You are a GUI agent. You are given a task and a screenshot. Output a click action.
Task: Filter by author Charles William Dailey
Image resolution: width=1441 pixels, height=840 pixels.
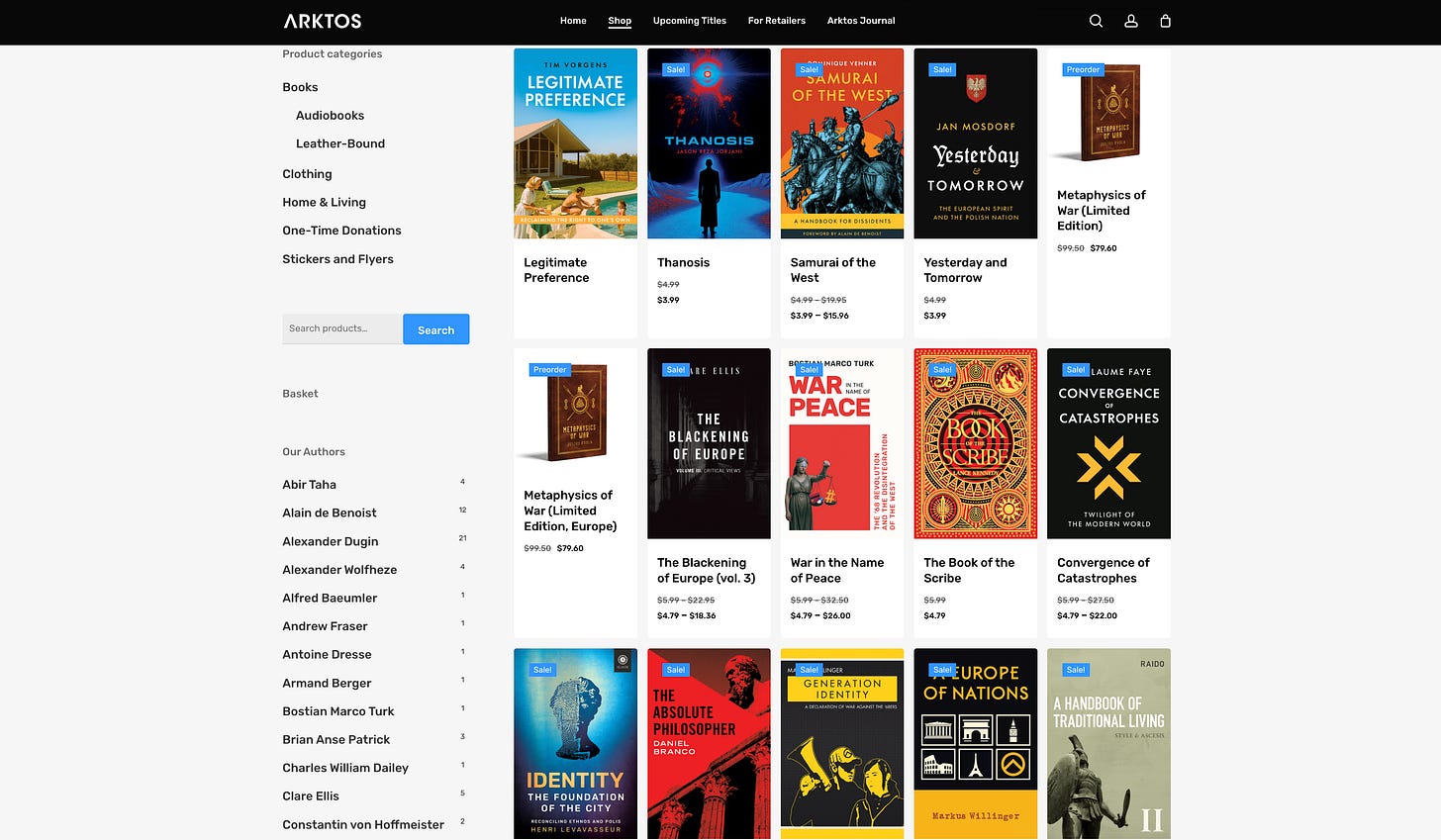[x=345, y=768]
